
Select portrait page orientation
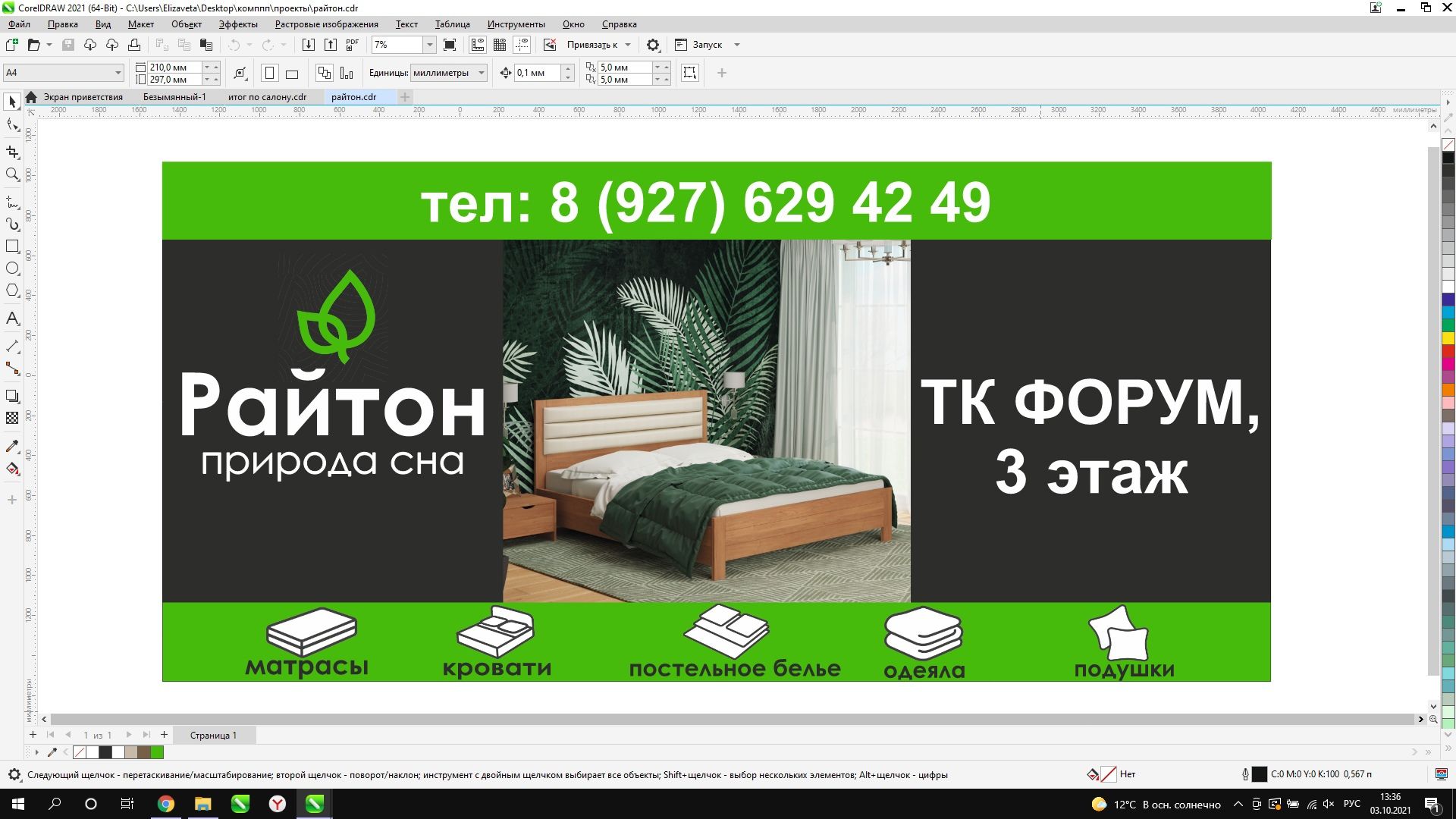(269, 73)
